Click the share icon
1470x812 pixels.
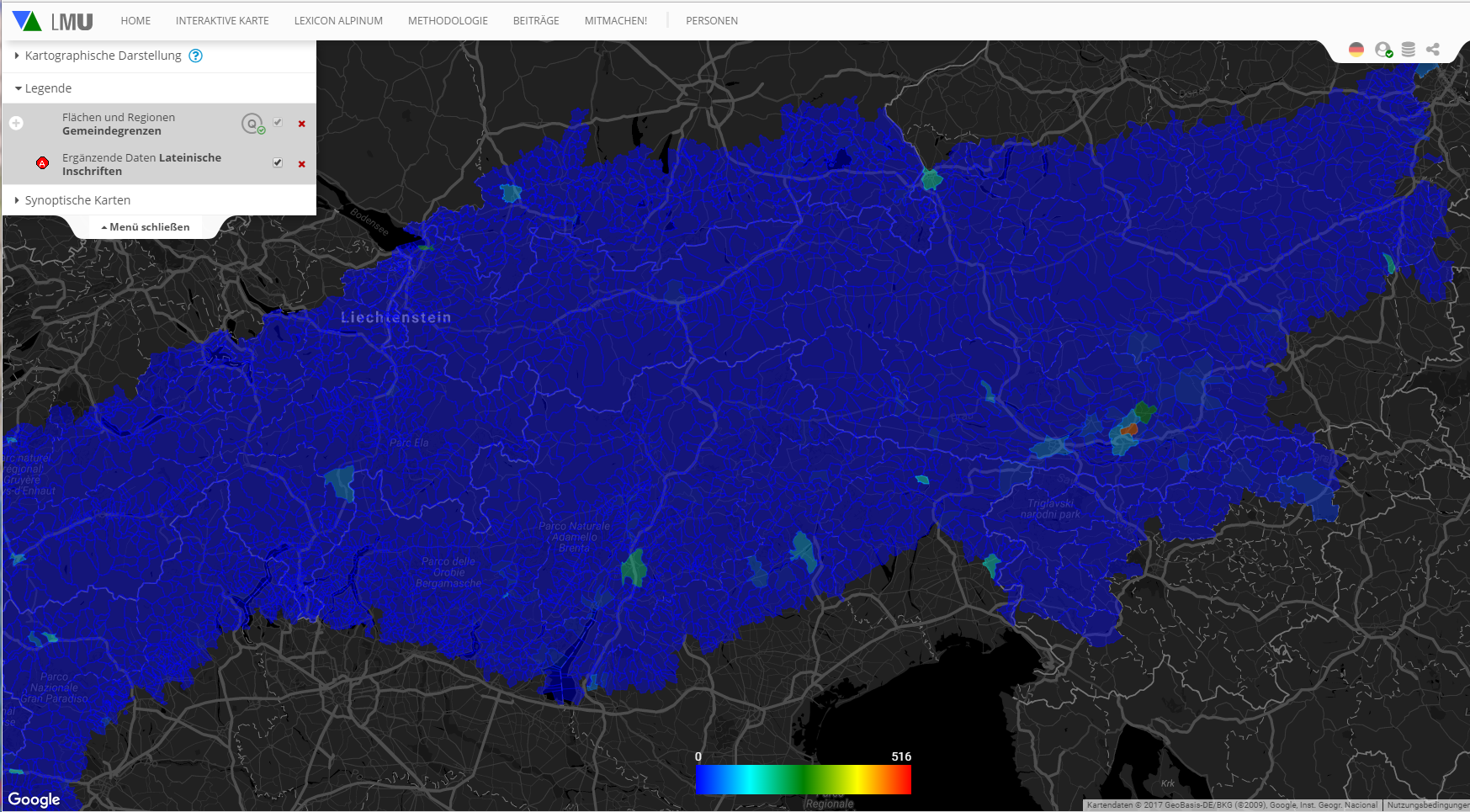coord(1433,50)
